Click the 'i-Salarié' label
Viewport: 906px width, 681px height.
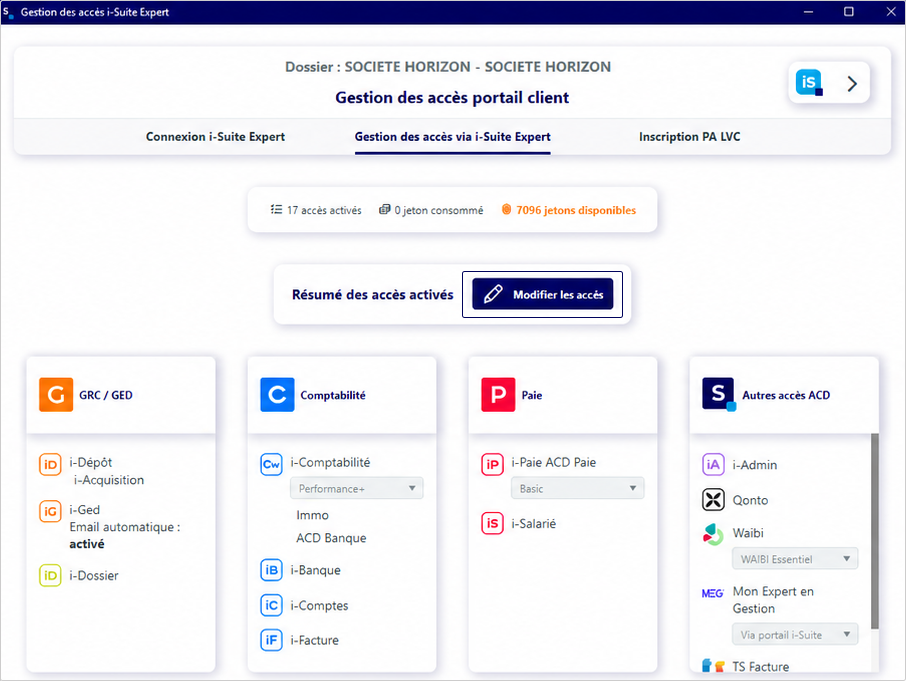pyautogui.click(x=533, y=523)
